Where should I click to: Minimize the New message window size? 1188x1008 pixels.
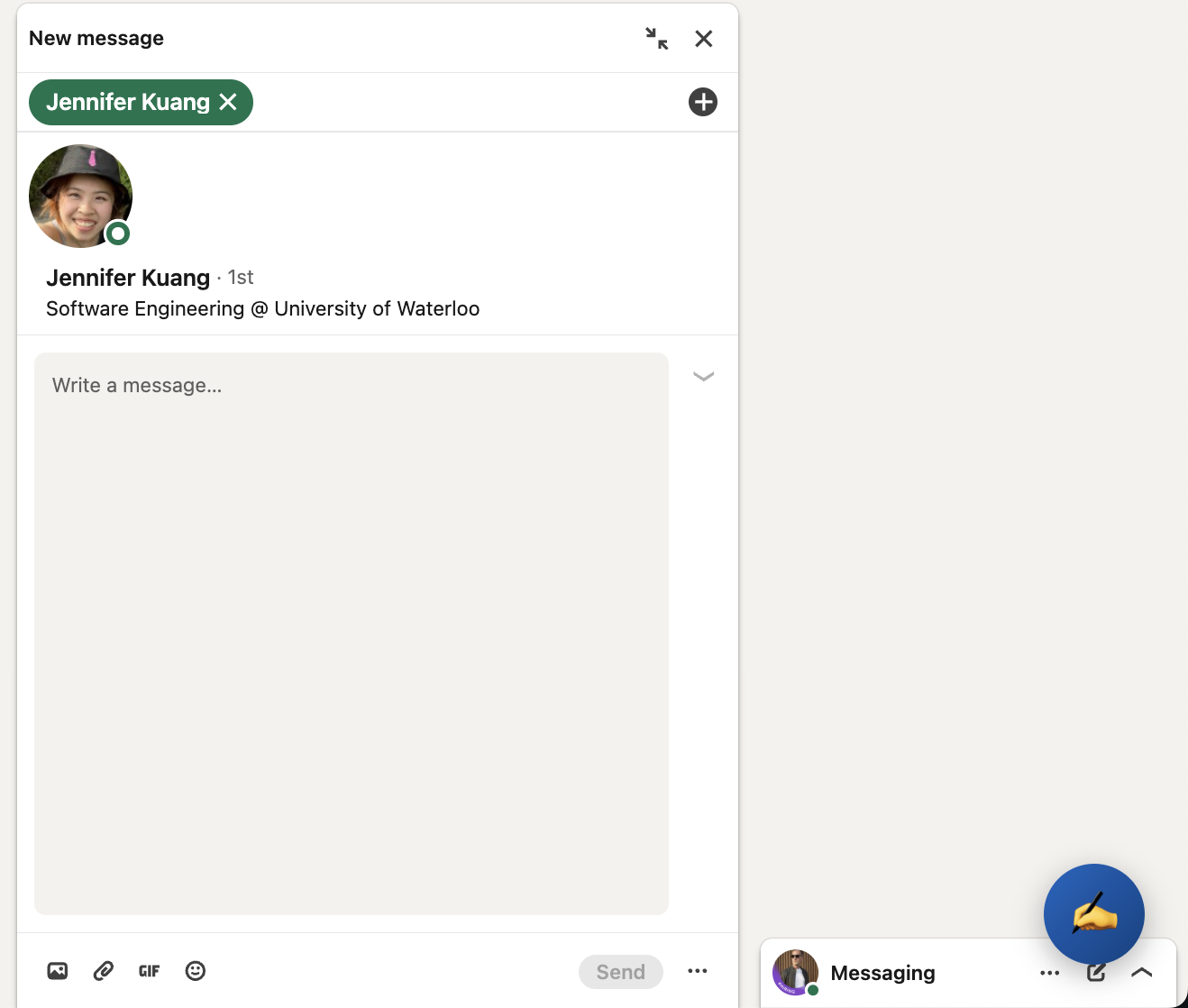point(657,38)
